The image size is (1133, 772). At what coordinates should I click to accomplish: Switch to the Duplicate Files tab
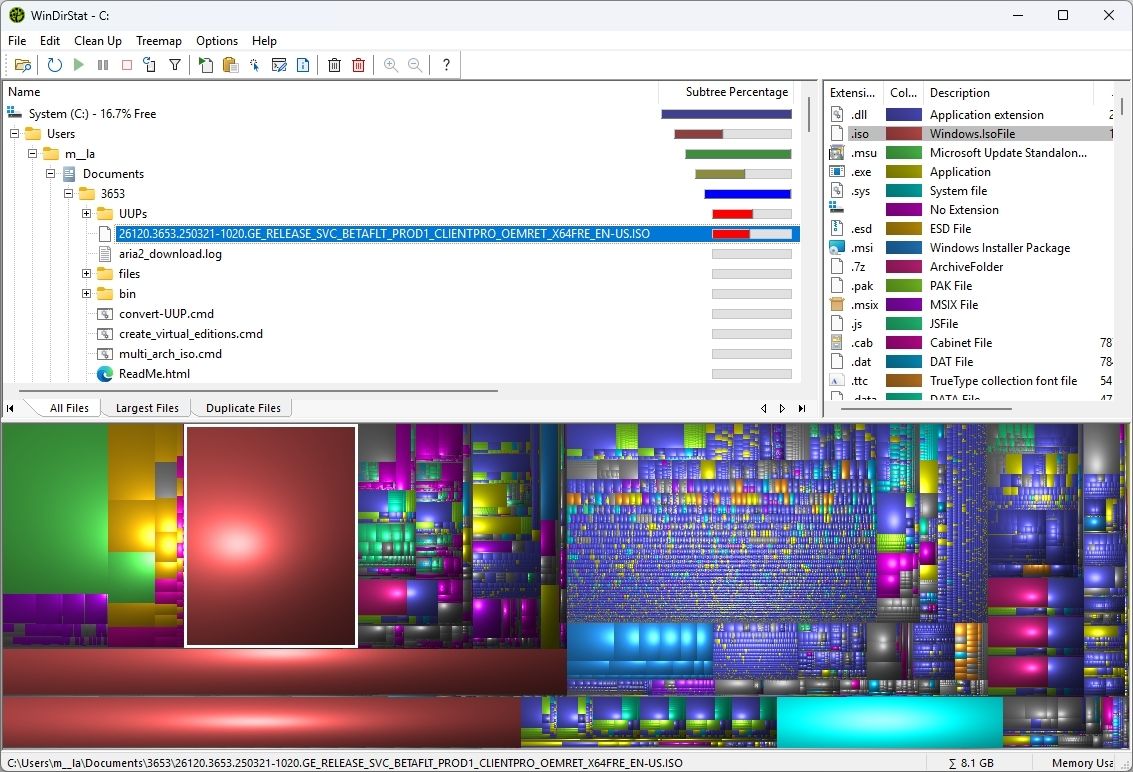243,408
